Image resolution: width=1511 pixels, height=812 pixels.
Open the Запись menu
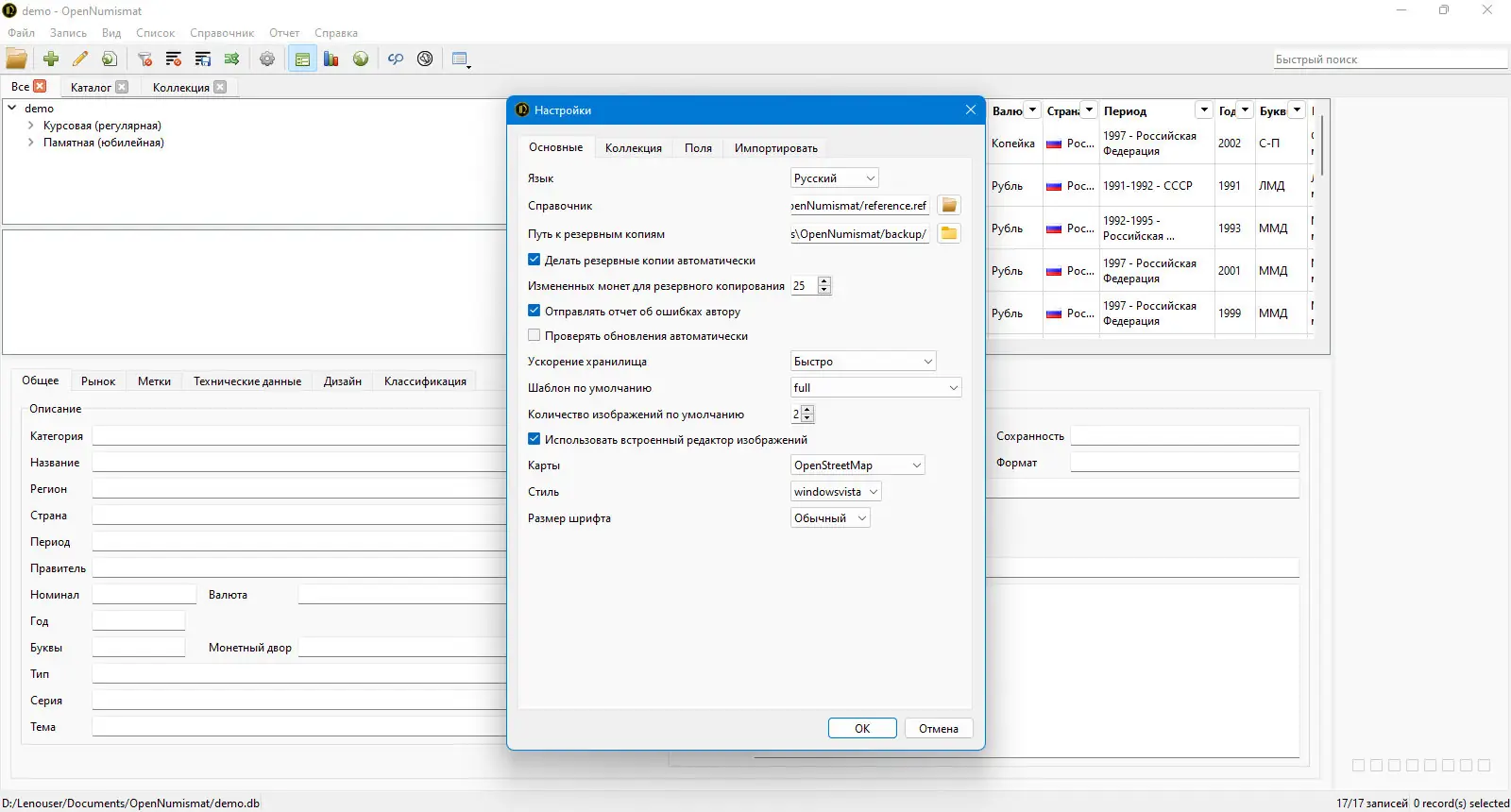68,33
